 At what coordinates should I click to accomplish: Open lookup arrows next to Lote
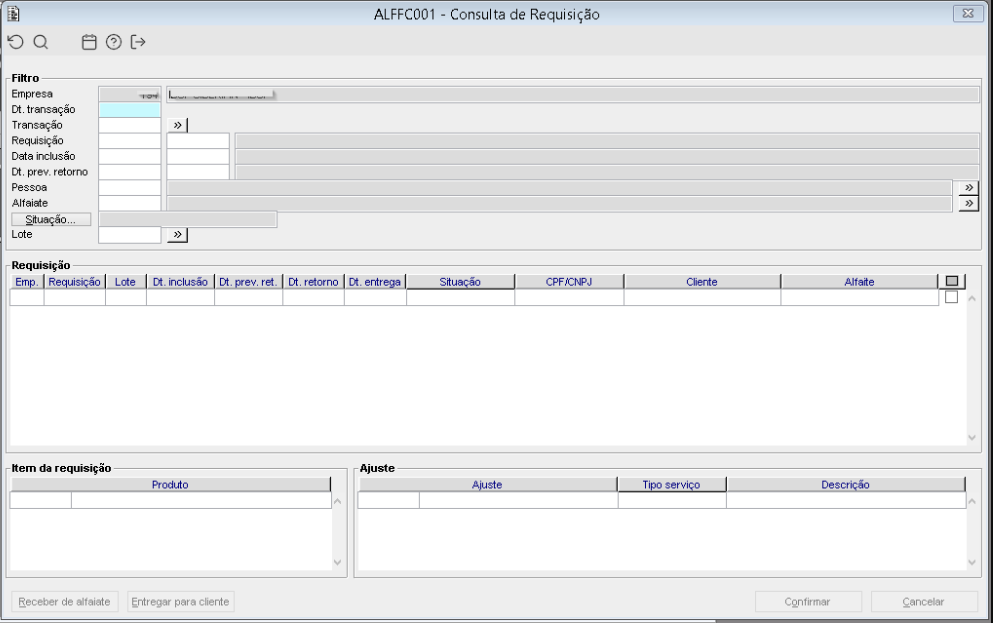coord(177,235)
